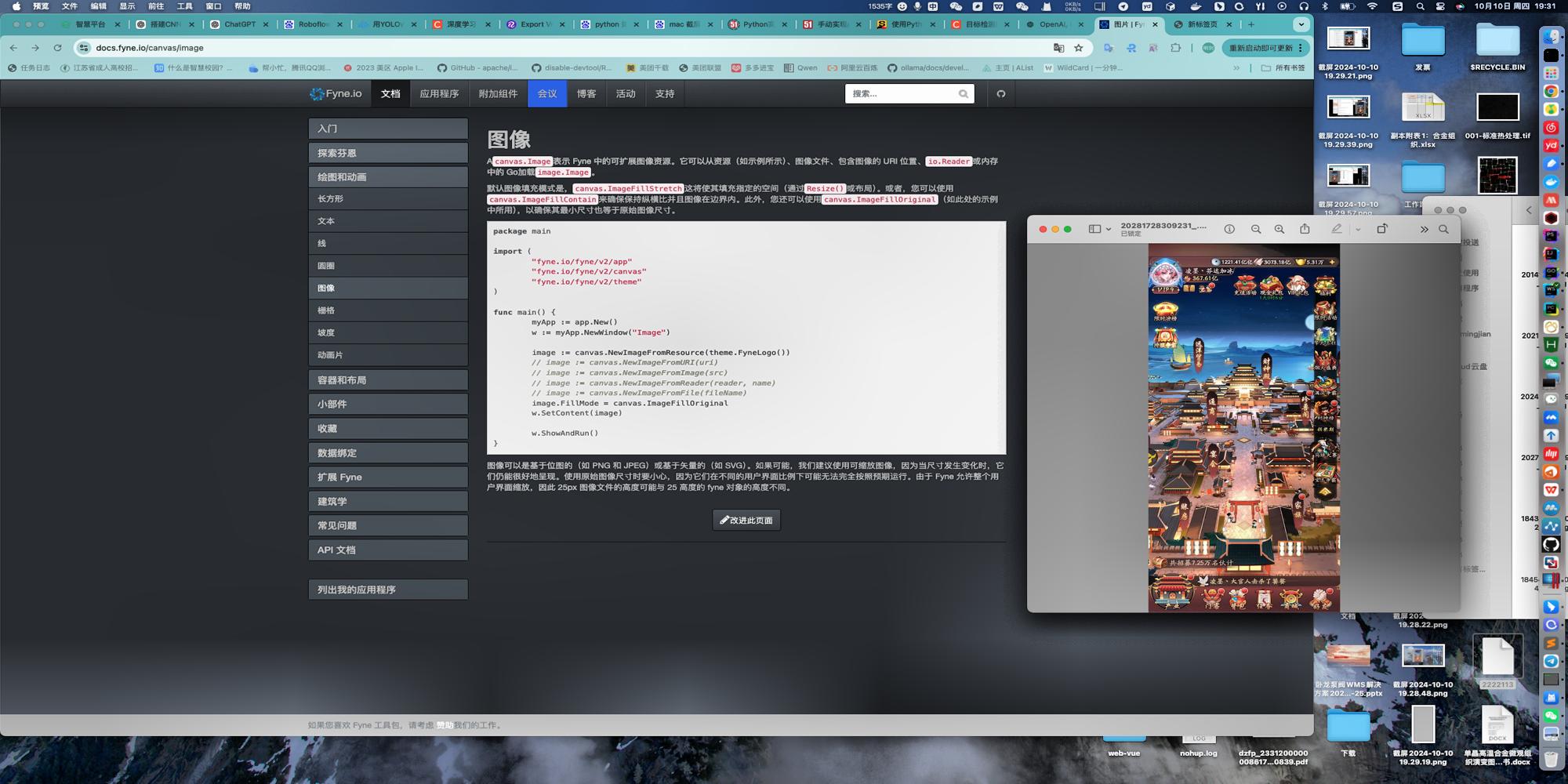Click the Chrome back arrow

pyautogui.click(x=13, y=48)
